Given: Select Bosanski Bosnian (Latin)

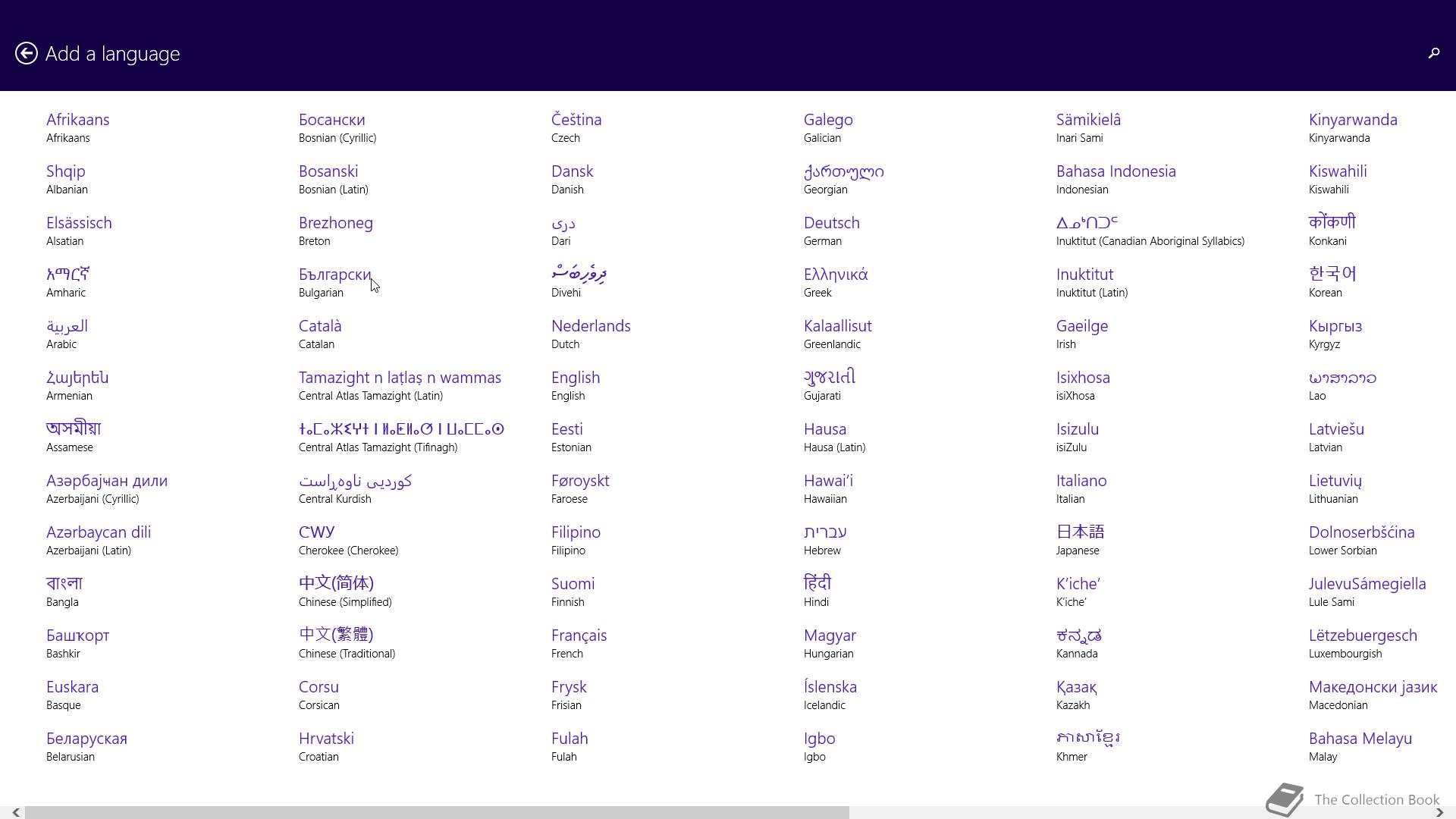Looking at the screenshot, I should point(334,180).
